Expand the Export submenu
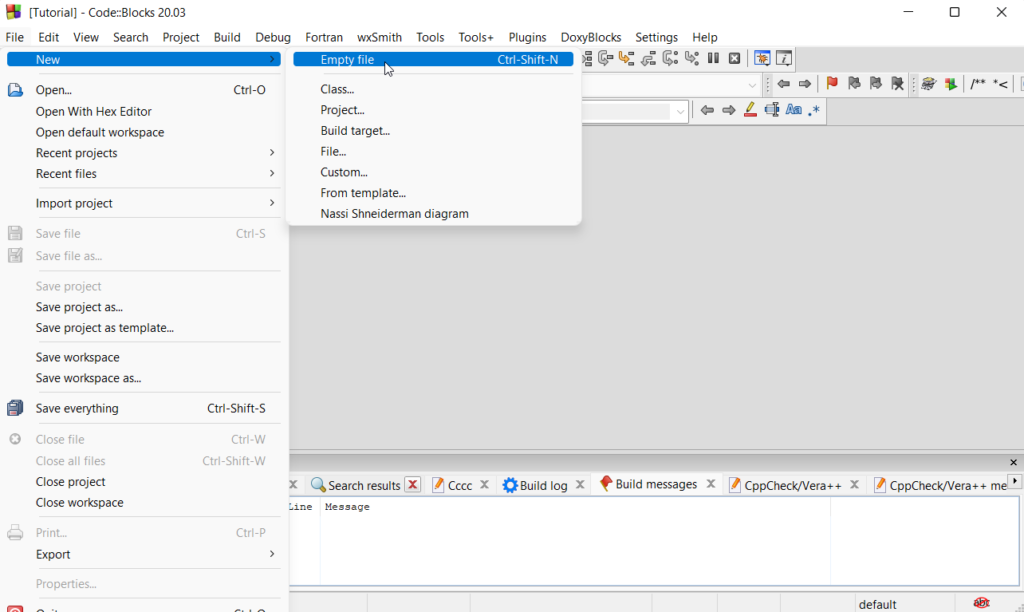Viewport: 1024px width, 612px height. click(x=144, y=554)
